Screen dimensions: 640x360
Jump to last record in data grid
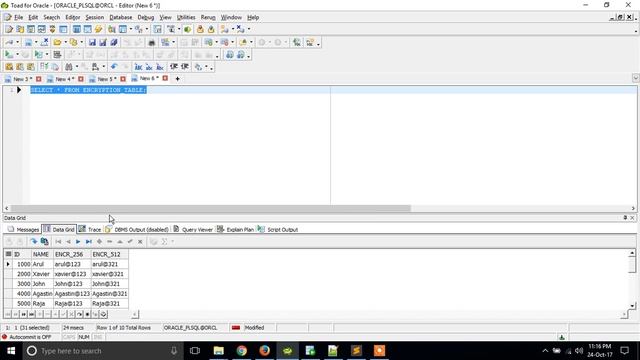tap(89, 242)
